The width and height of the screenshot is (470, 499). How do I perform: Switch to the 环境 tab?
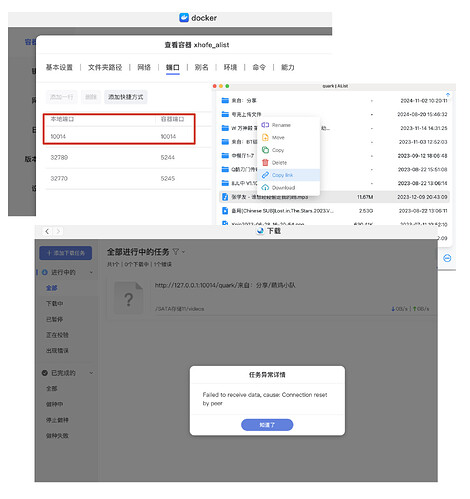(x=230, y=67)
